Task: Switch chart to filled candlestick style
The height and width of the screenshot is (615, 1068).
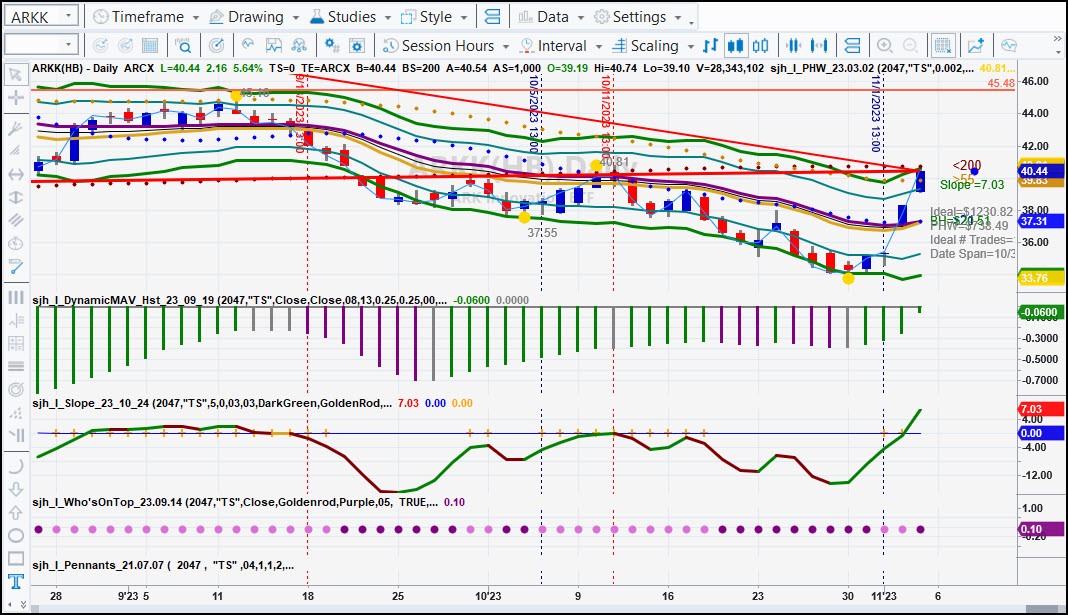Action: pos(735,46)
